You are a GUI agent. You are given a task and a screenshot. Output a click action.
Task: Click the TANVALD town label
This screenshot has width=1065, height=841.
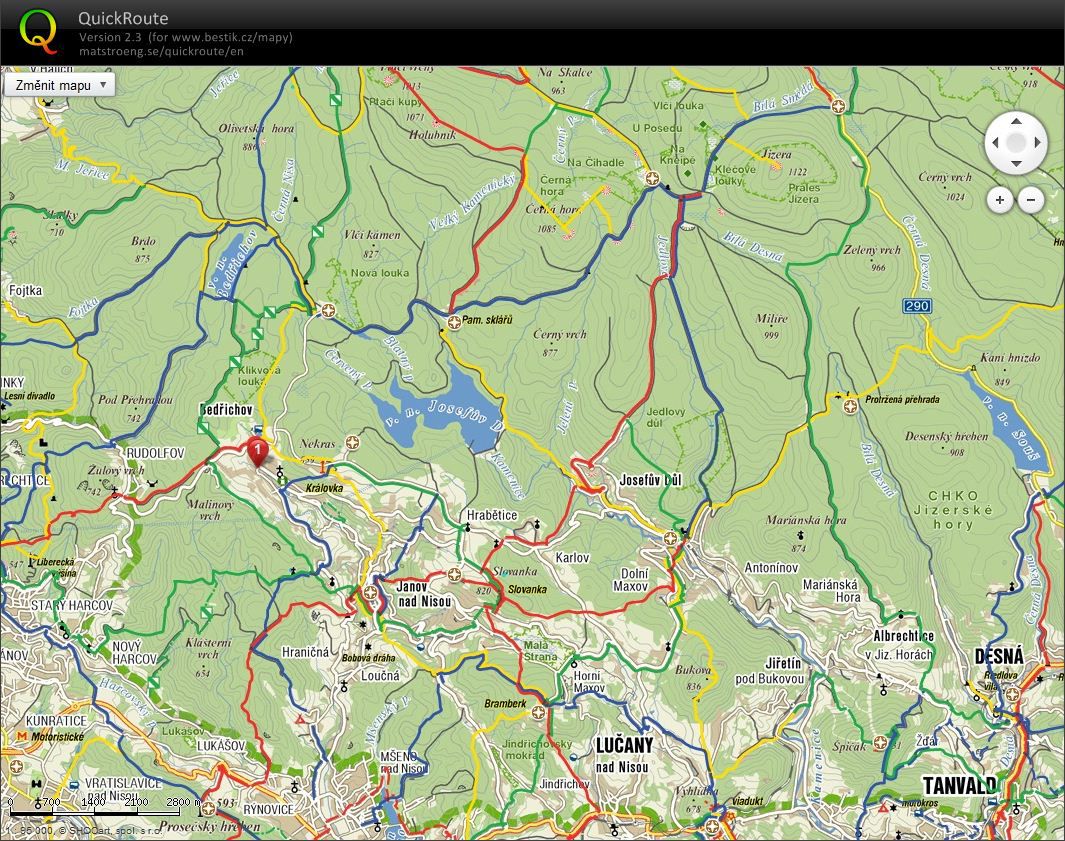[x=959, y=786]
